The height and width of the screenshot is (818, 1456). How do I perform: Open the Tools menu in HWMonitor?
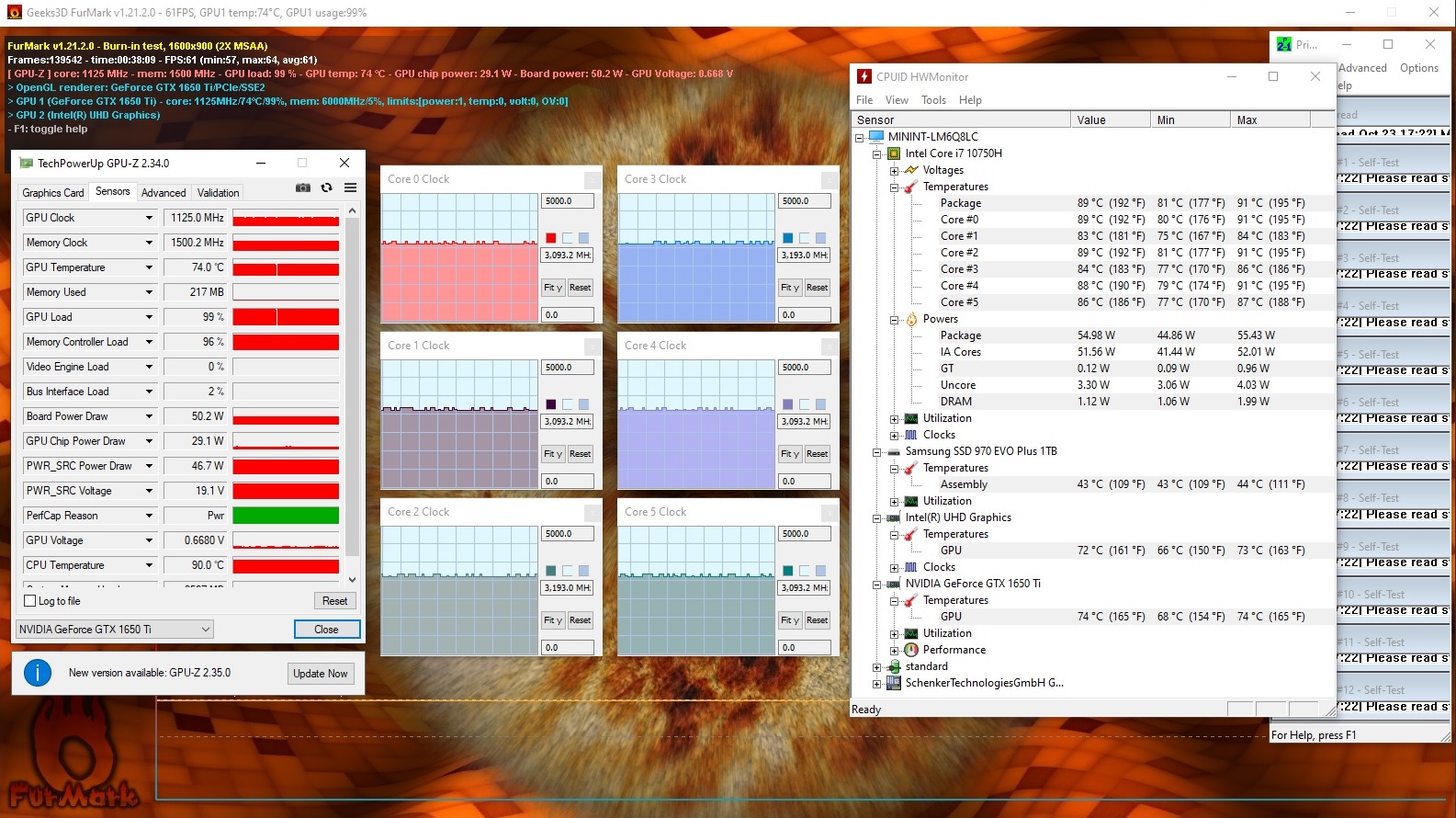(933, 100)
